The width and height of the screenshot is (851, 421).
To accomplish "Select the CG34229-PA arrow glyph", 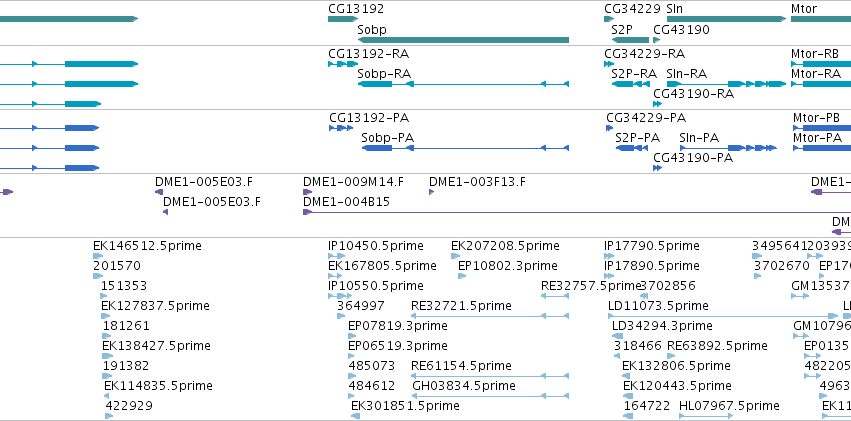I will (609, 128).
